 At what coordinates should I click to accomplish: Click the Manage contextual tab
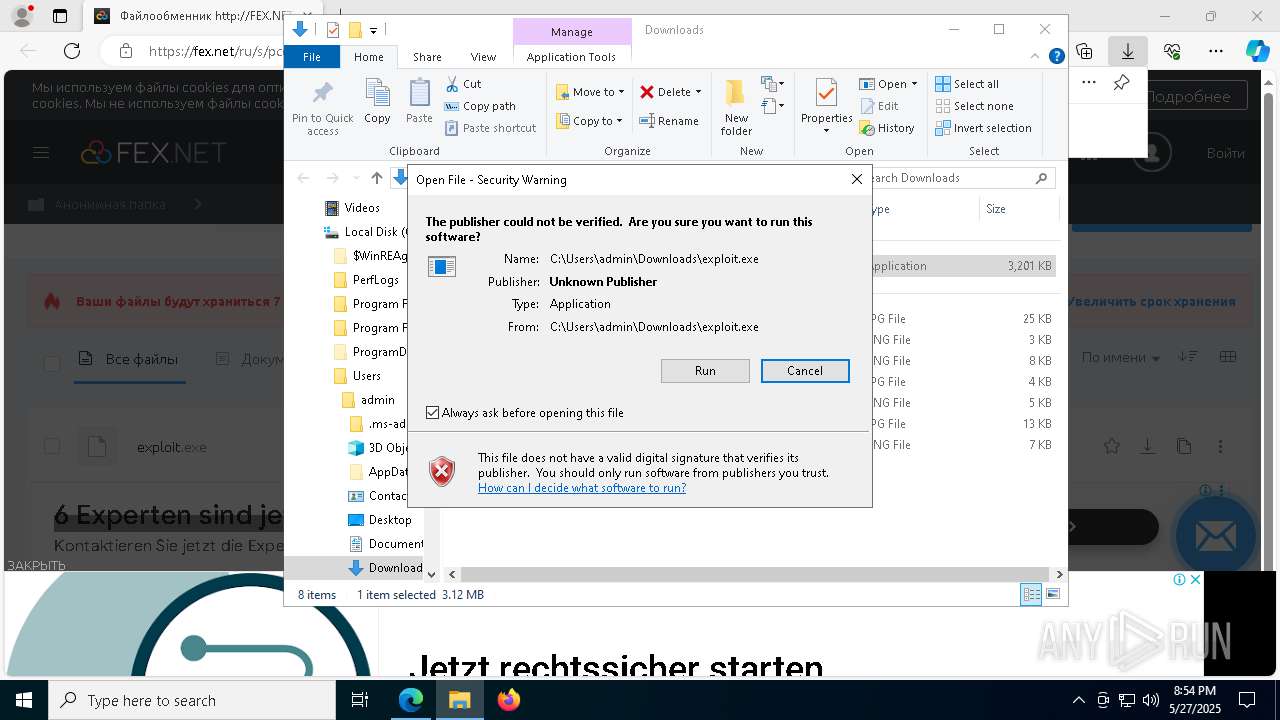(572, 32)
